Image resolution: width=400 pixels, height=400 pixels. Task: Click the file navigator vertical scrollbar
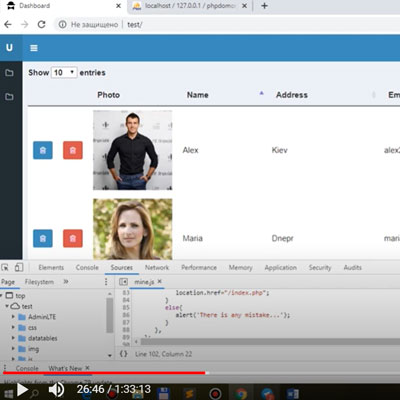click(110, 315)
